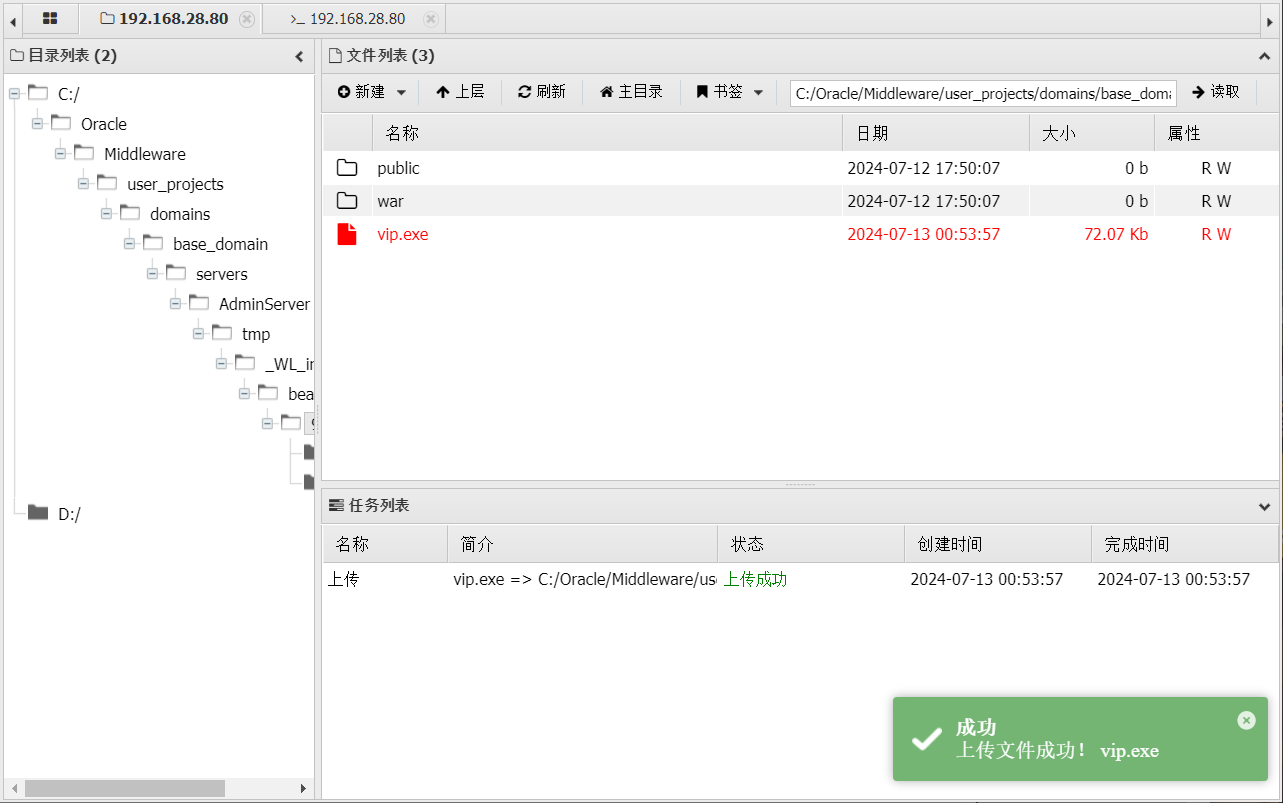The height and width of the screenshot is (803, 1283).
Task: Open the 书签 bookmarks dropdown
Action: click(x=730, y=92)
